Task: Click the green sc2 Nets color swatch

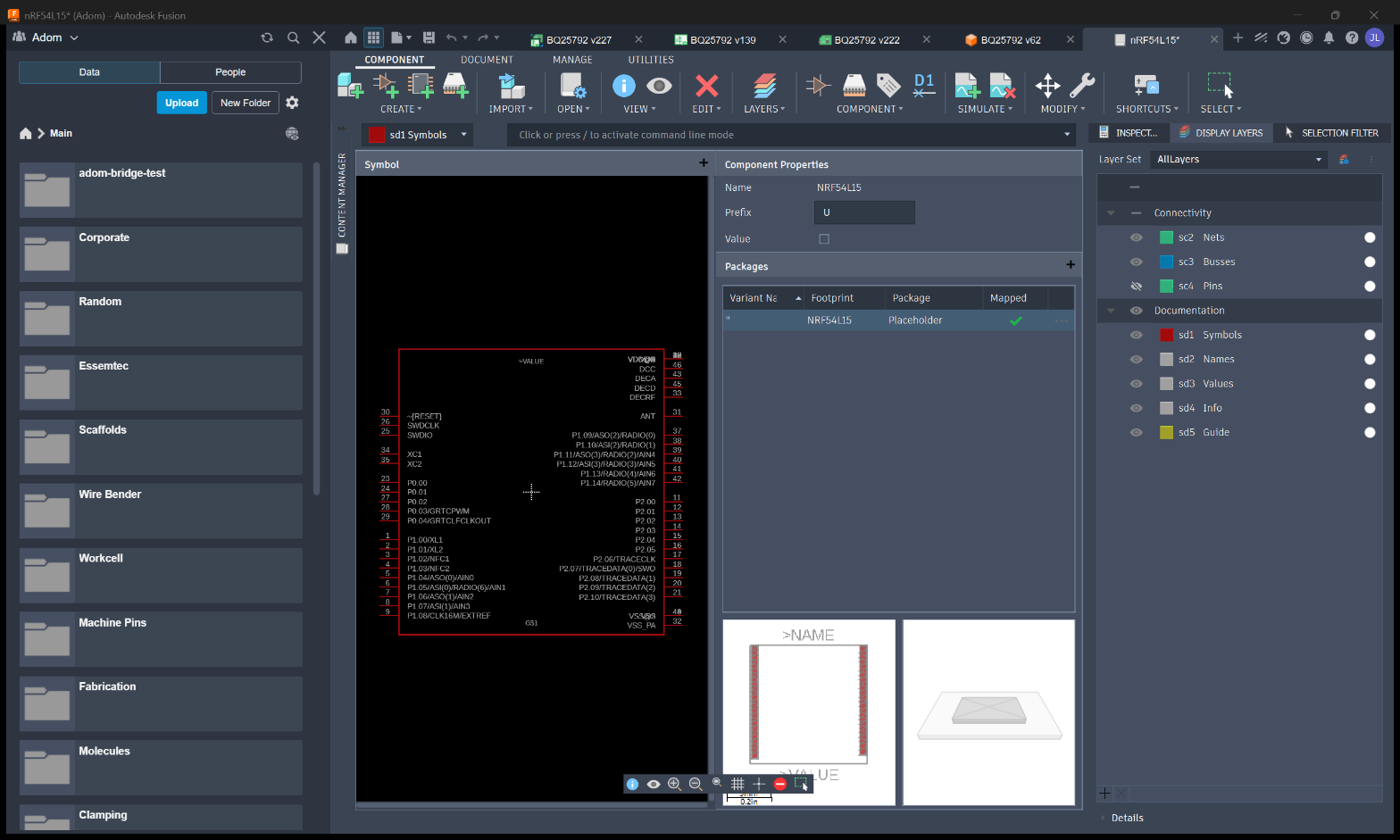Action: coord(1166,237)
